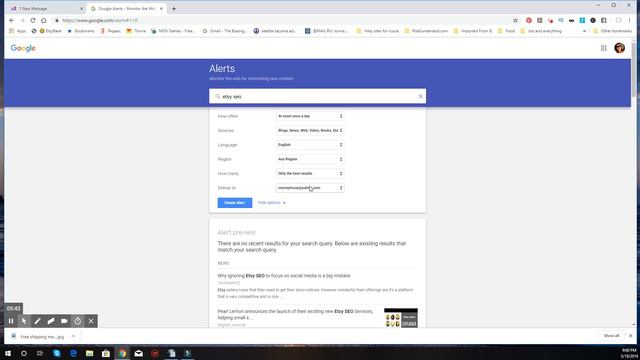The image size is (640, 360).
Task: Open Task View on the taskbar
Action: pyautogui.click(x=40, y=353)
